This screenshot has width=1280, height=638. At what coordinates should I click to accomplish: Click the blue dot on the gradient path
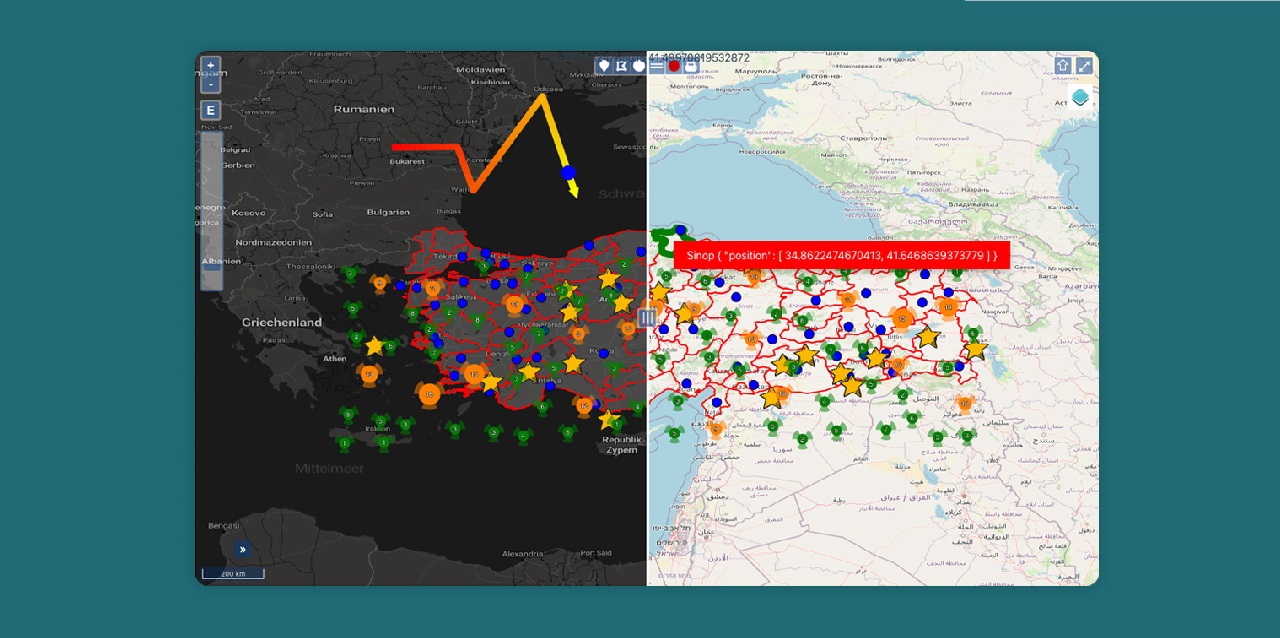568,172
